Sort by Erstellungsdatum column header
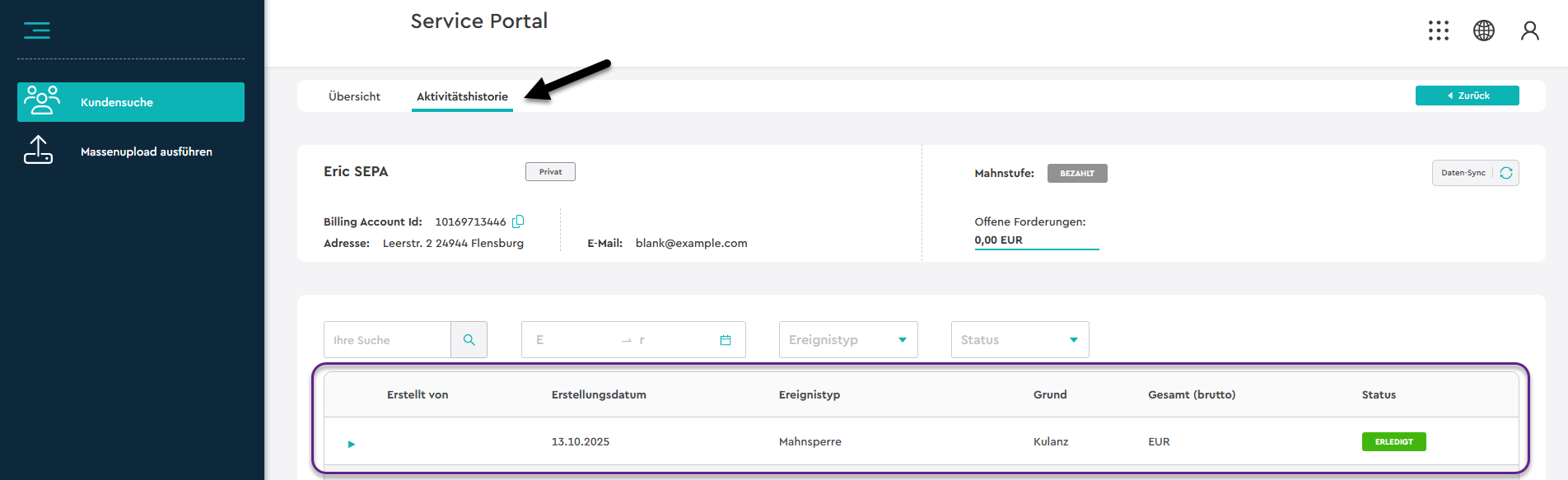 coord(599,394)
